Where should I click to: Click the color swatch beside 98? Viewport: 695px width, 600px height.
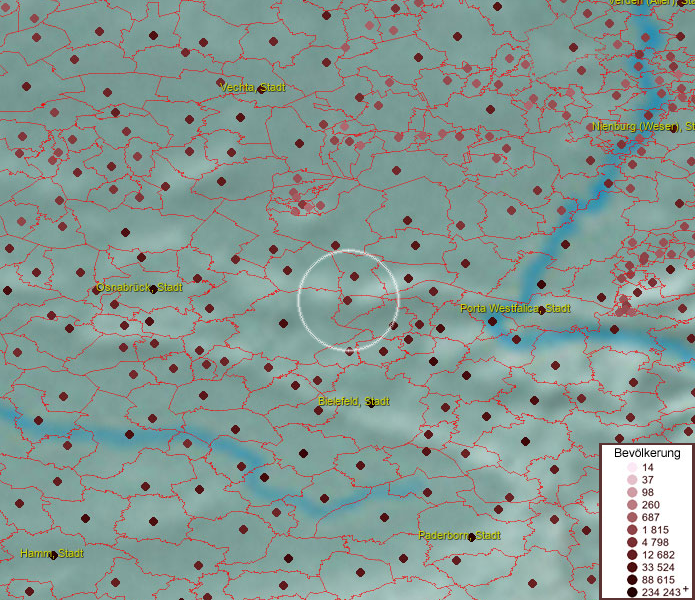click(632, 492)
